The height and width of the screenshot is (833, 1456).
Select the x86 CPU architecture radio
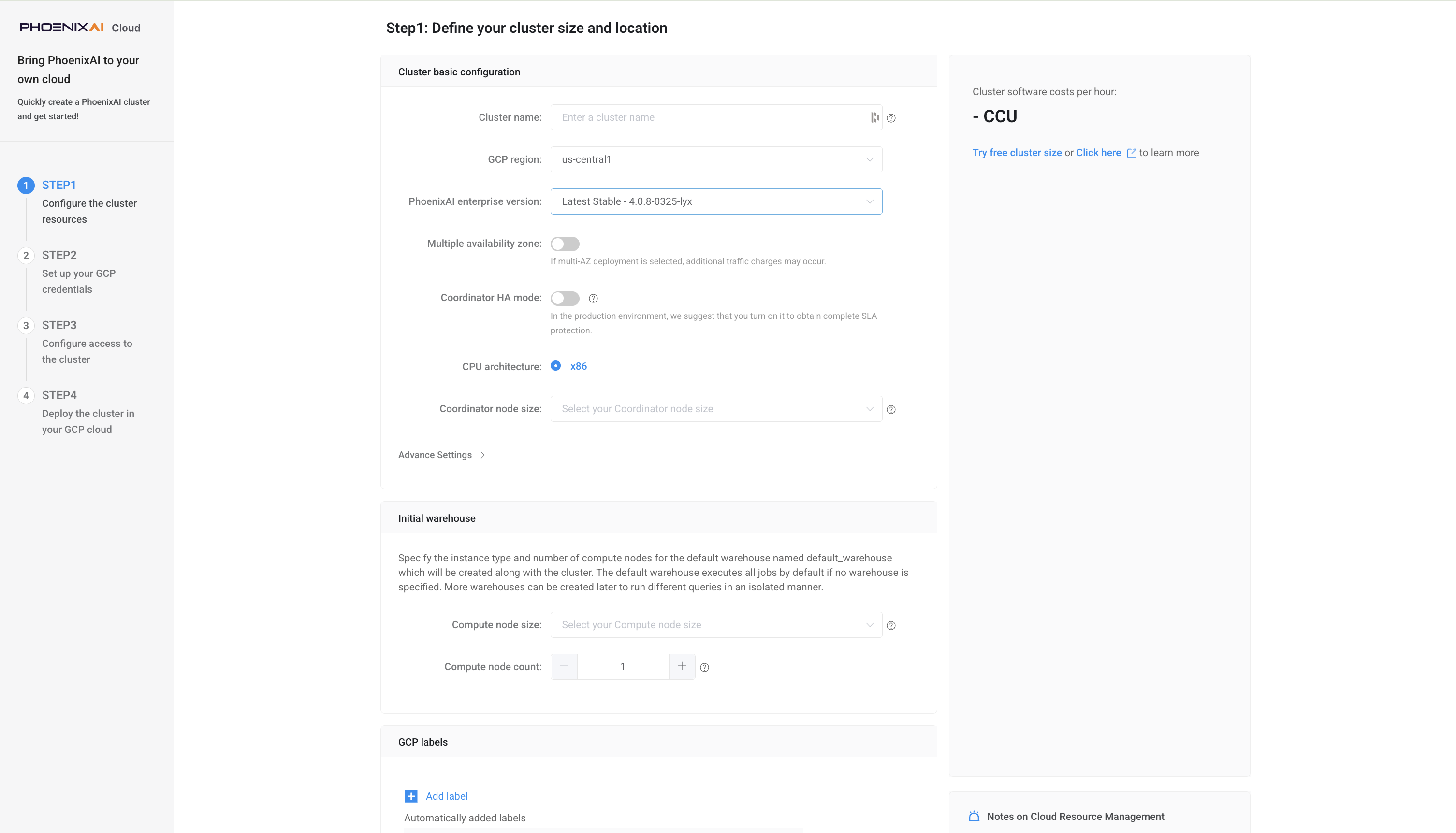(x=556, y=366)
